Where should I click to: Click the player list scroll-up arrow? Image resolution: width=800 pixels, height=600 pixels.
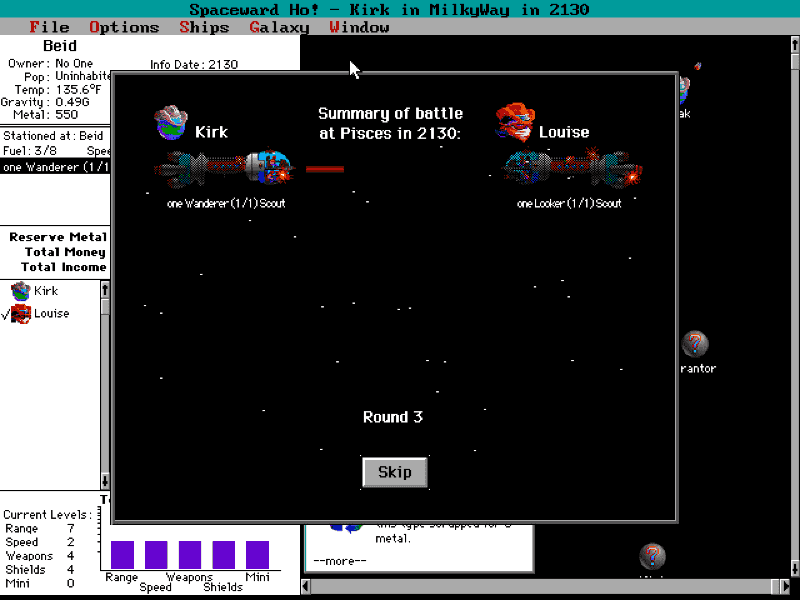point(105,290)
